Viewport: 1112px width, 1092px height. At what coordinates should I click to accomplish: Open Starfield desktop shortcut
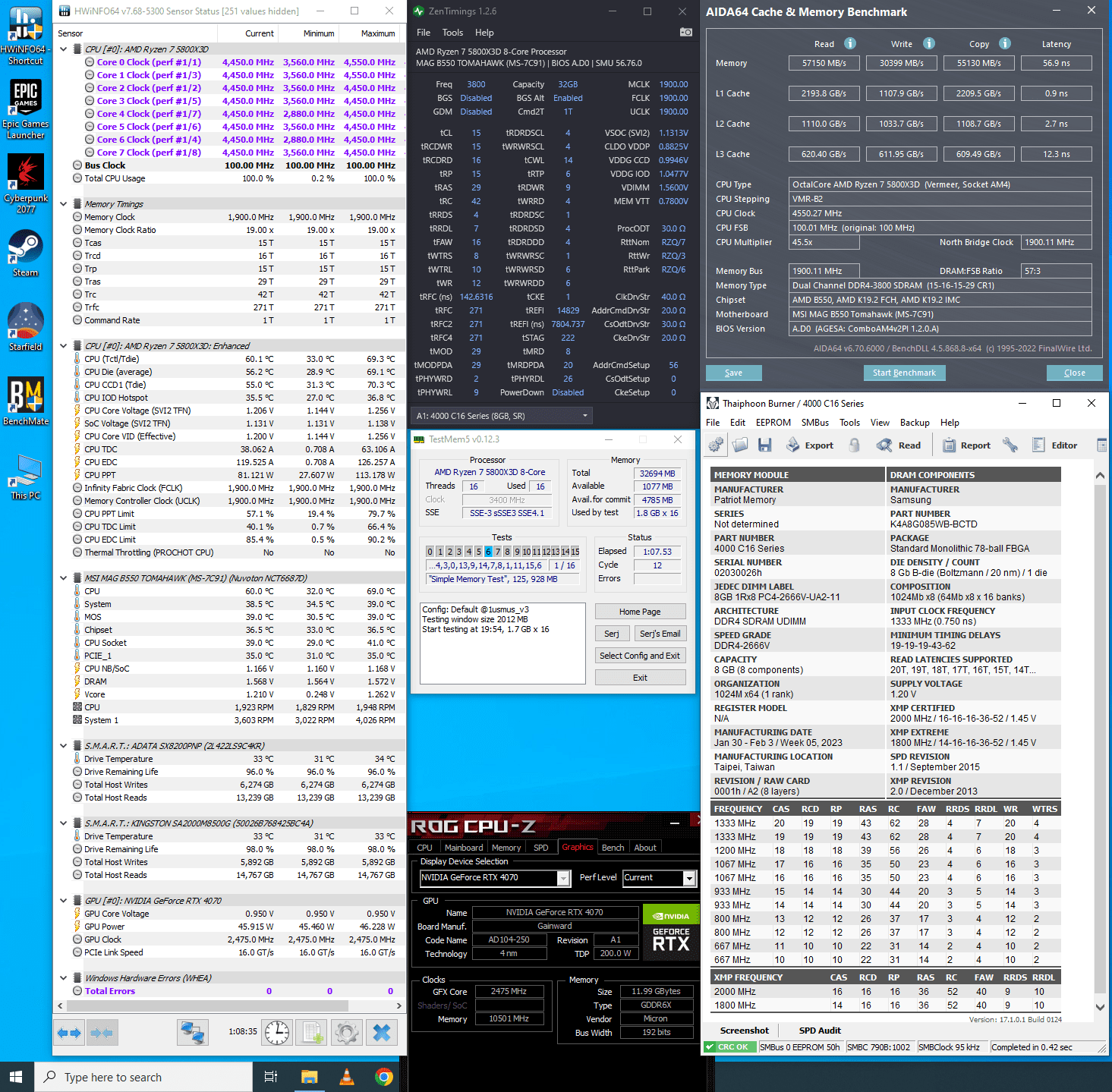26,326
